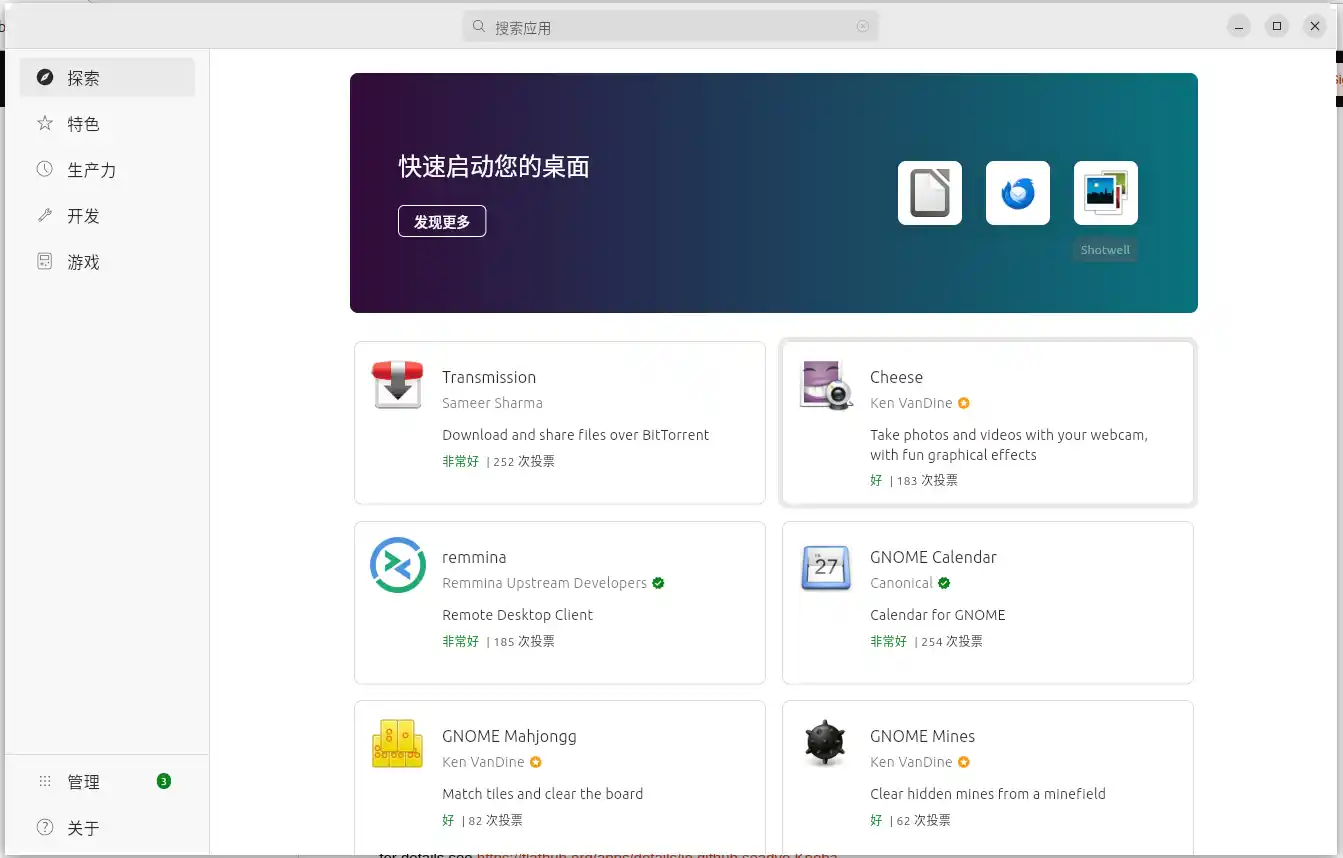Viewport: 1343px width, 858px height.
Task: Select the 特色 sidebar category
Action: tap(107, 123)
